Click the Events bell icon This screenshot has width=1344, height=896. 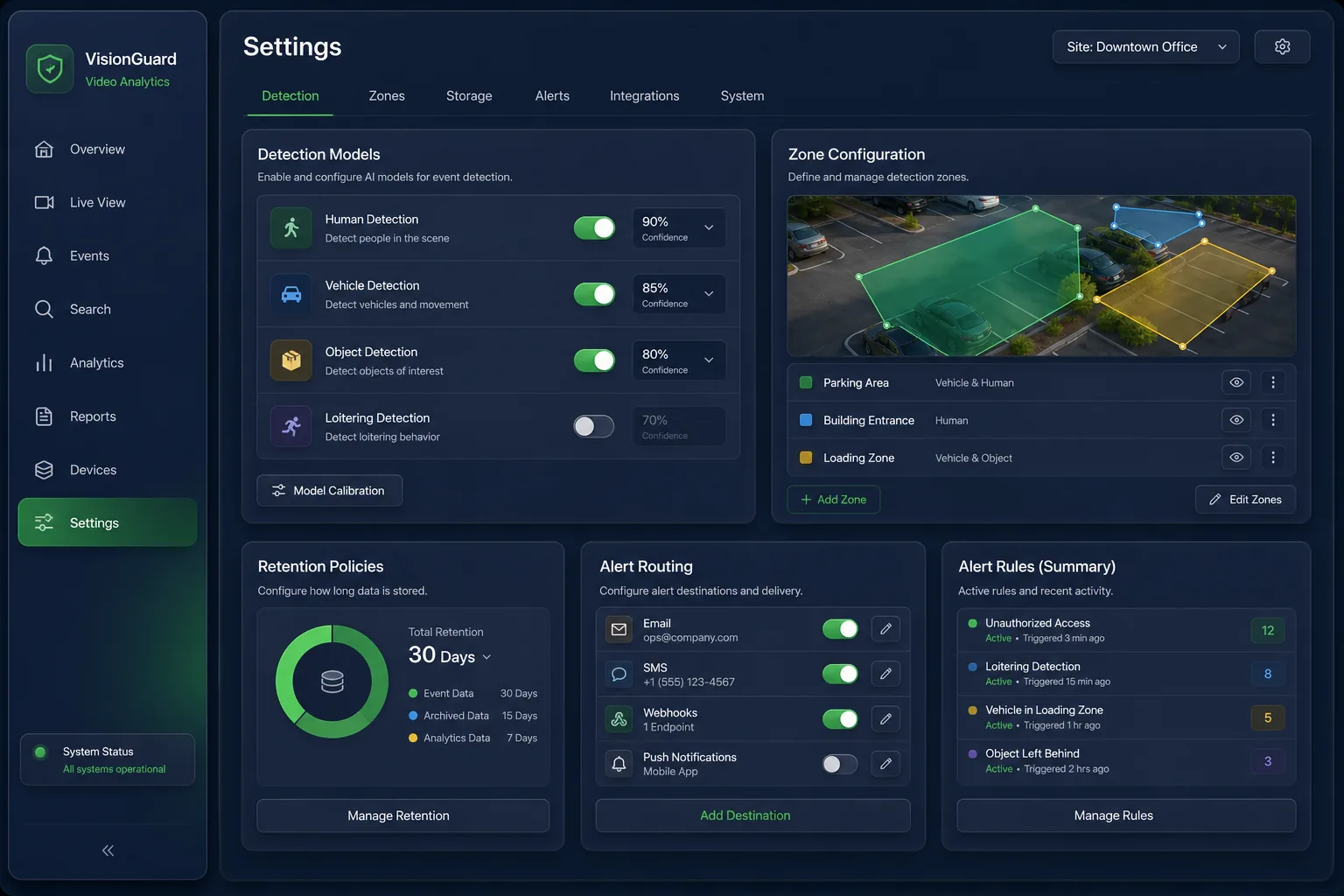pos(44,256)
